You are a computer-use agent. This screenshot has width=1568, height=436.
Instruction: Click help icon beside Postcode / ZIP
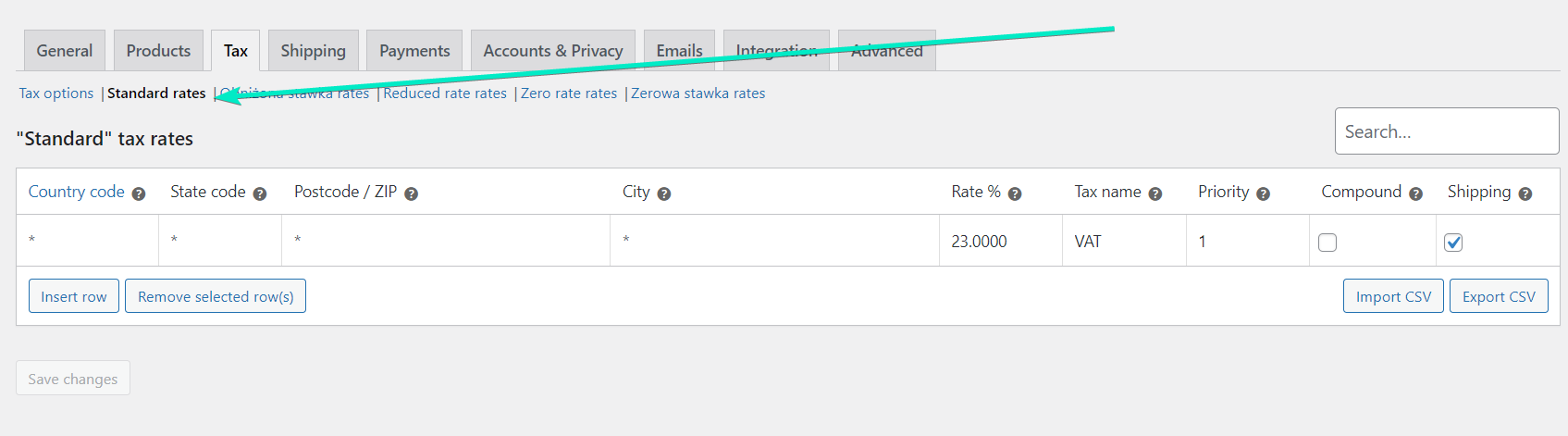pos(412,193)
